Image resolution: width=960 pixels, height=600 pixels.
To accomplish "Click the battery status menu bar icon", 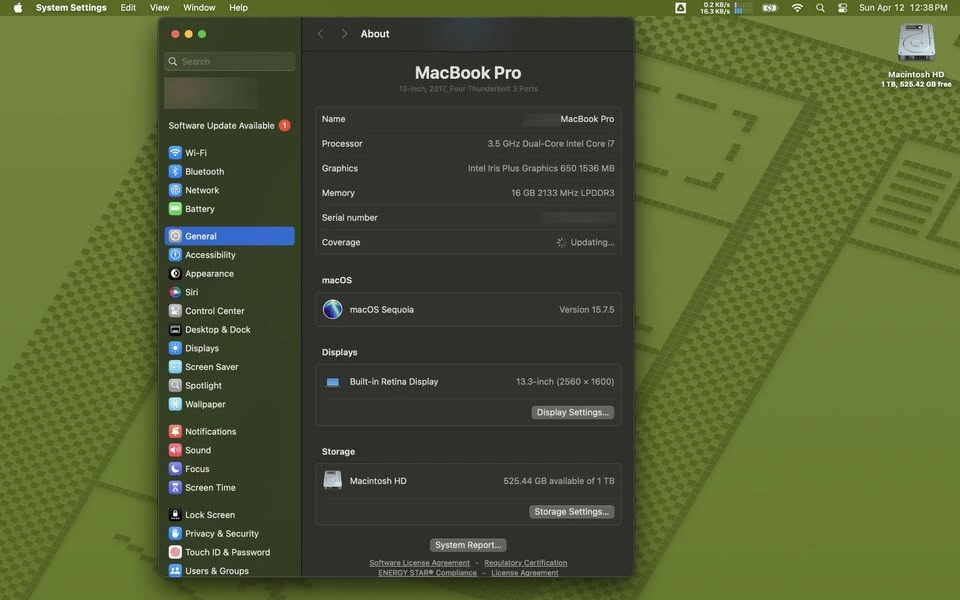I will (770, 8).
